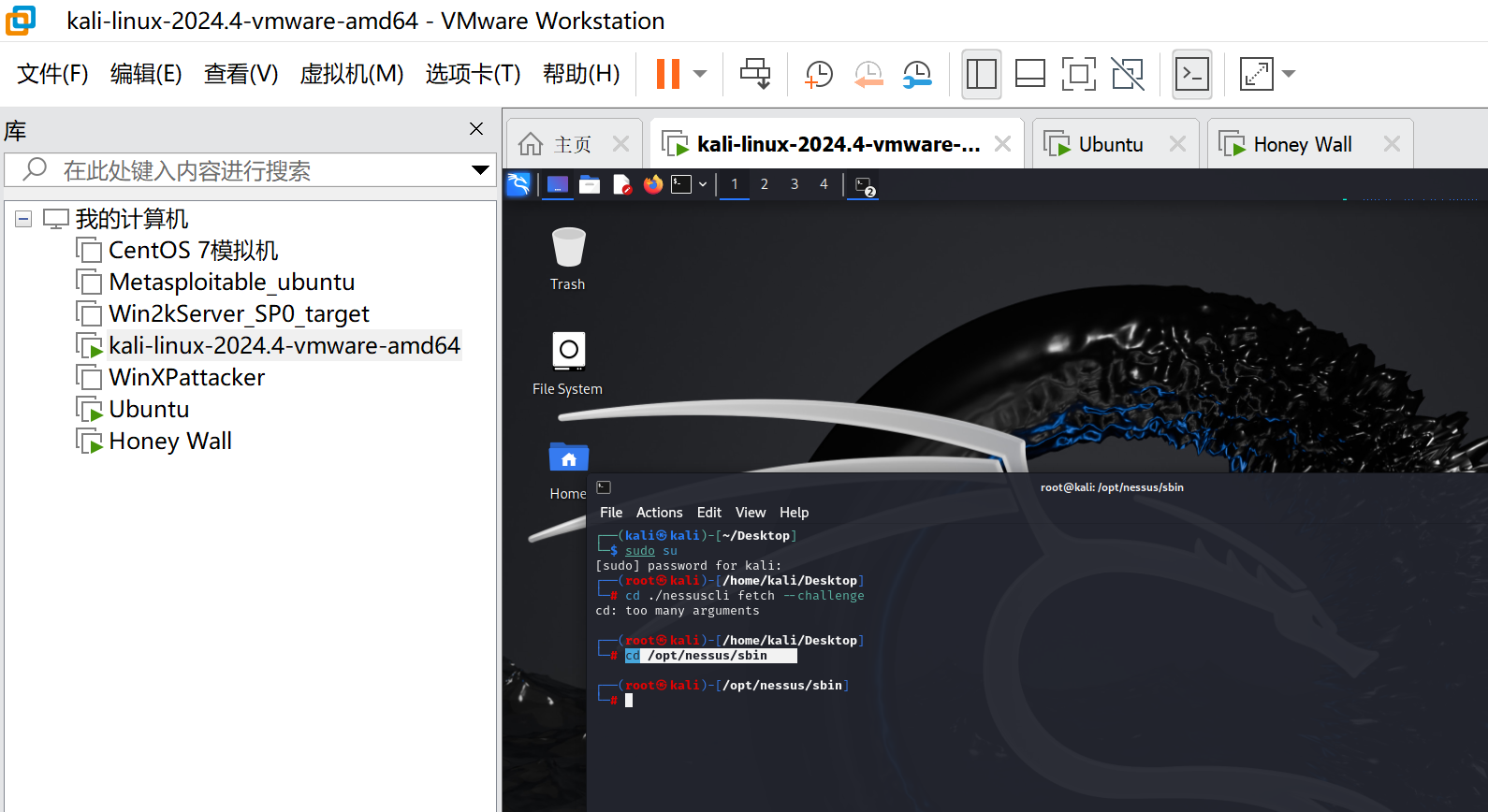
Task: Open 虚拟机(M) menu
Action: [x=352, y=74]
